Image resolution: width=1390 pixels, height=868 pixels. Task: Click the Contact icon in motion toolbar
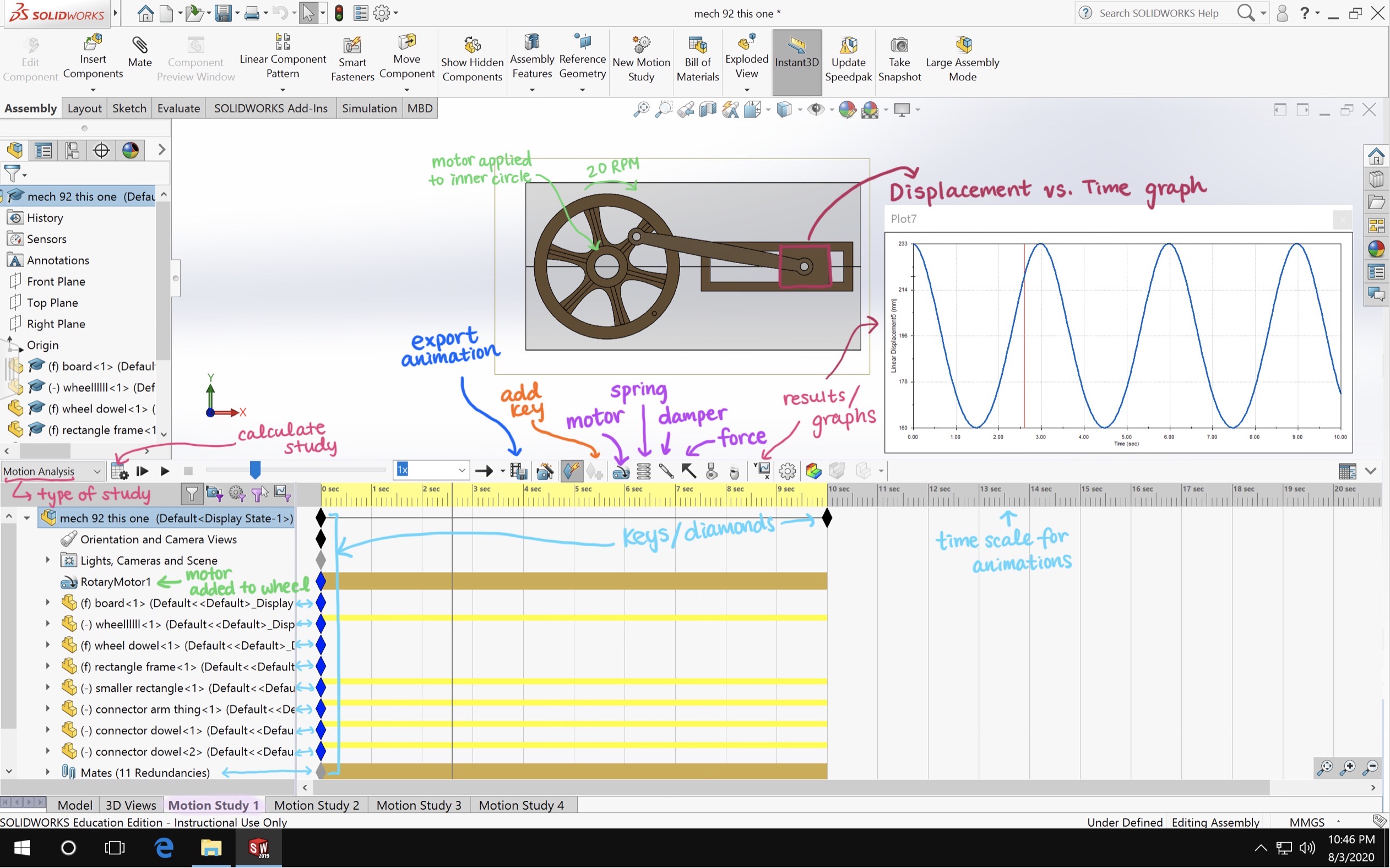pyautogui.click(x=712, y=472)
